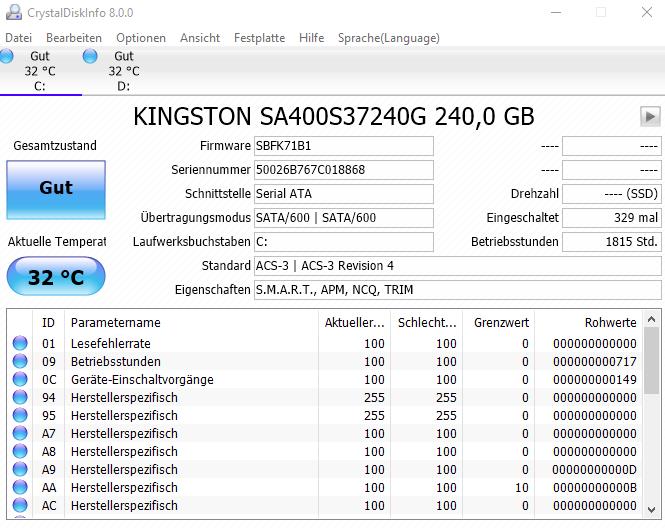Click the 32 °C temperature button

pos(56,276)
